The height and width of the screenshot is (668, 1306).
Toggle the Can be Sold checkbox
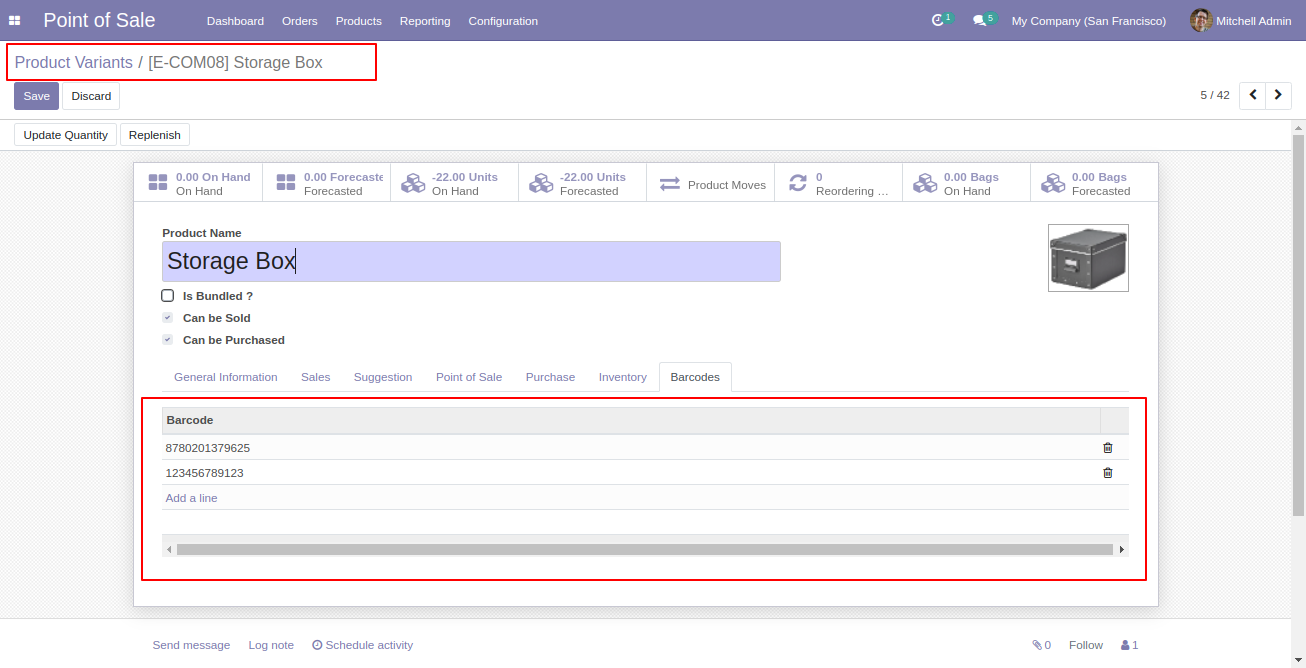168,318
